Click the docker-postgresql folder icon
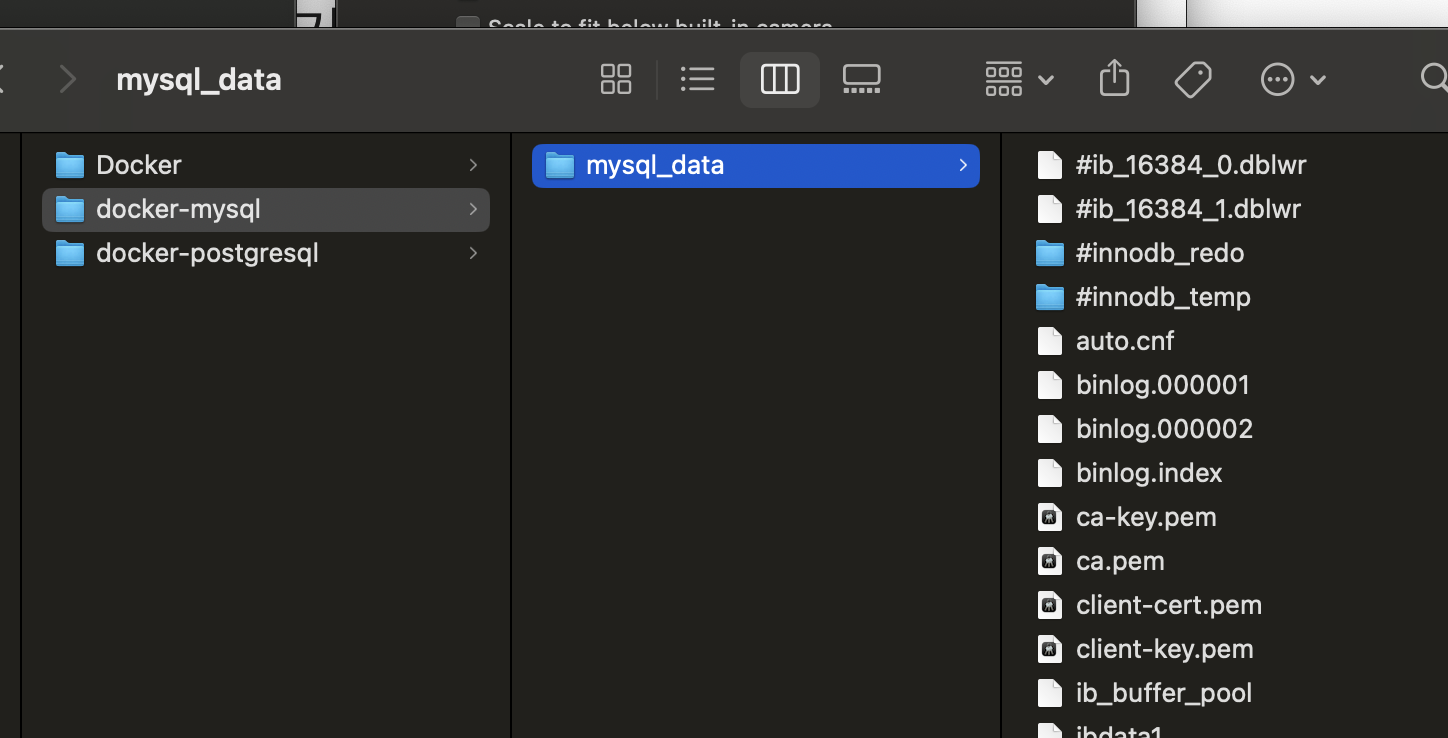1448x738 pixels. 69,253
